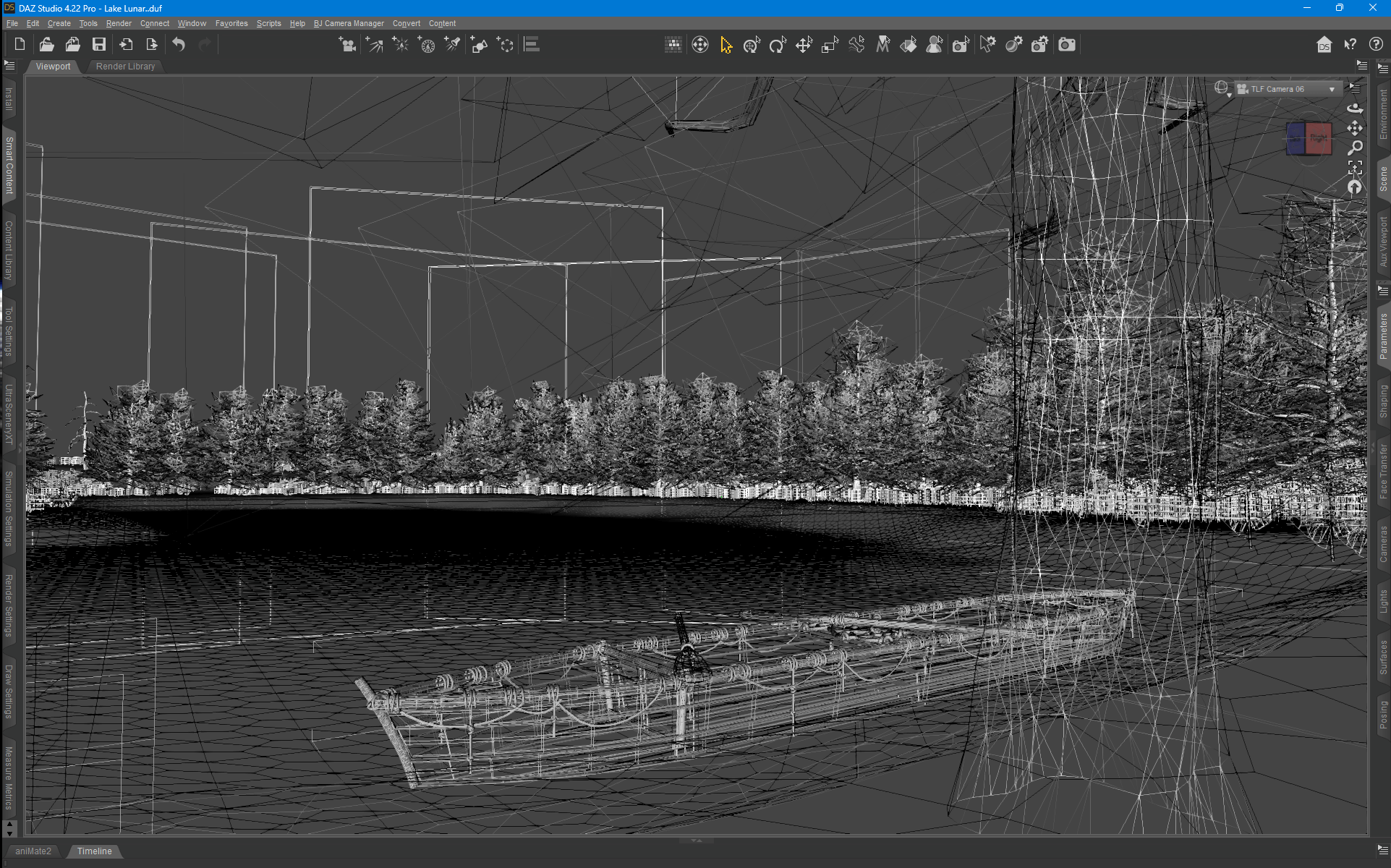The width and height of the screenshot is (1391, 868).
Task: Open the BJ Camera Manager menu
Action: [x=349, y=24]
